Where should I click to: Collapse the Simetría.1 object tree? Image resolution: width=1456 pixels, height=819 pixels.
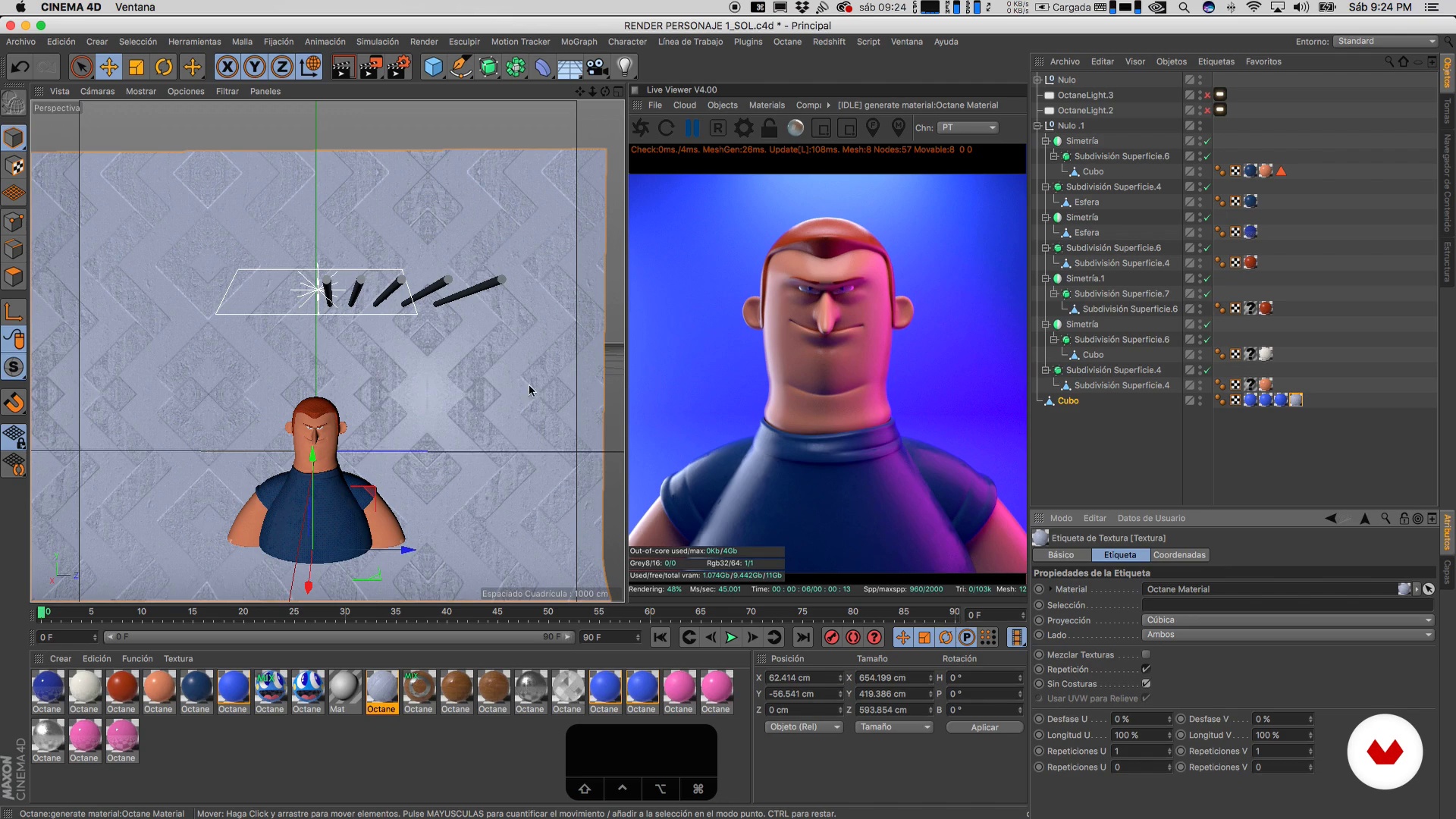coord(1046,278)
